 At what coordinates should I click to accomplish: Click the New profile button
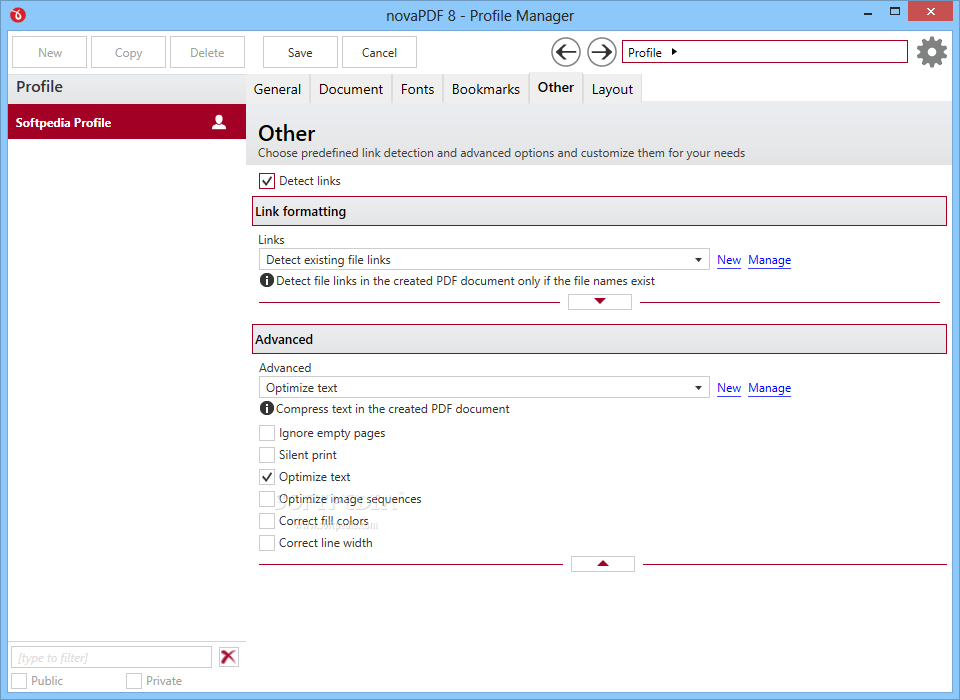50,52
